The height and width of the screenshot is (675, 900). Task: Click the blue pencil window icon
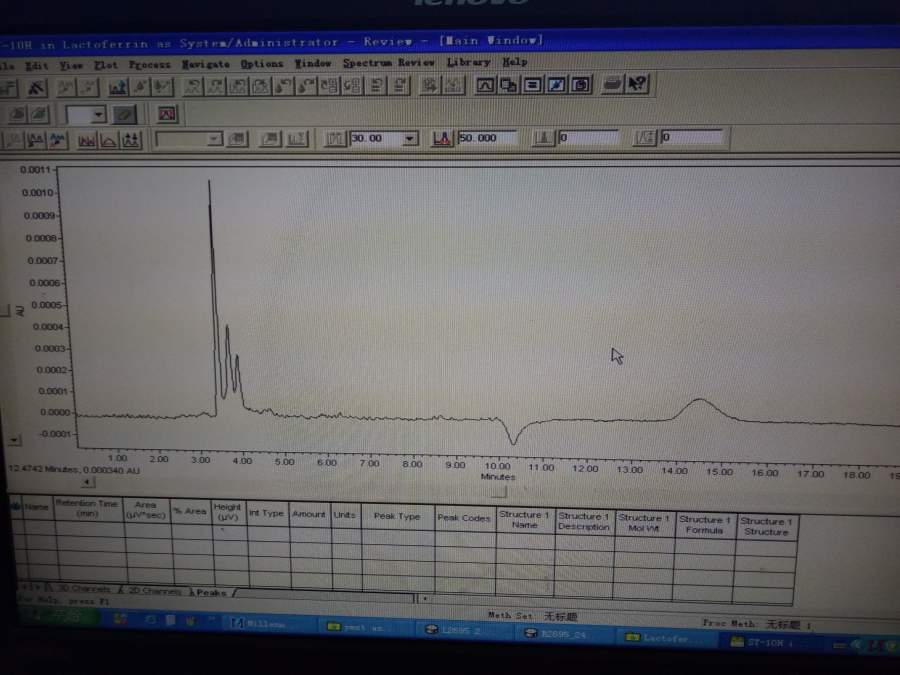[556, 85]
